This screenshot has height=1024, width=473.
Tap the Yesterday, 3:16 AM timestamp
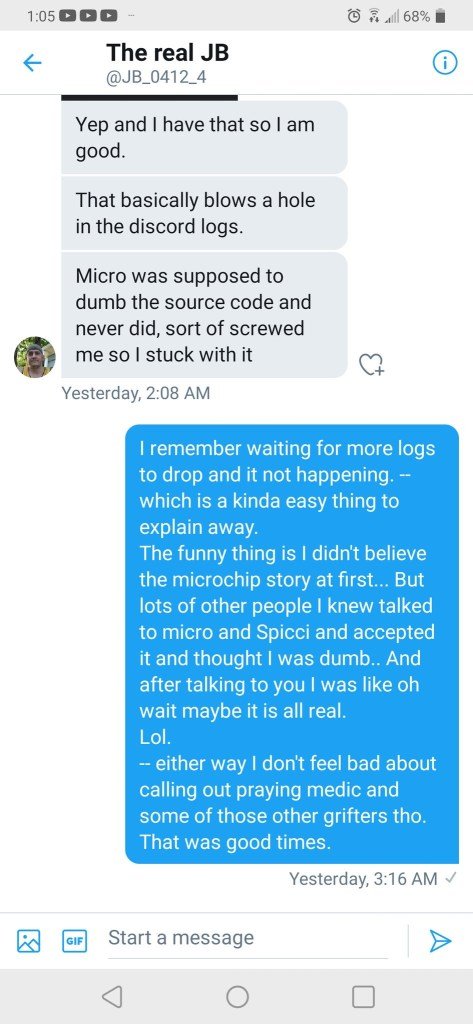(363, 879)
